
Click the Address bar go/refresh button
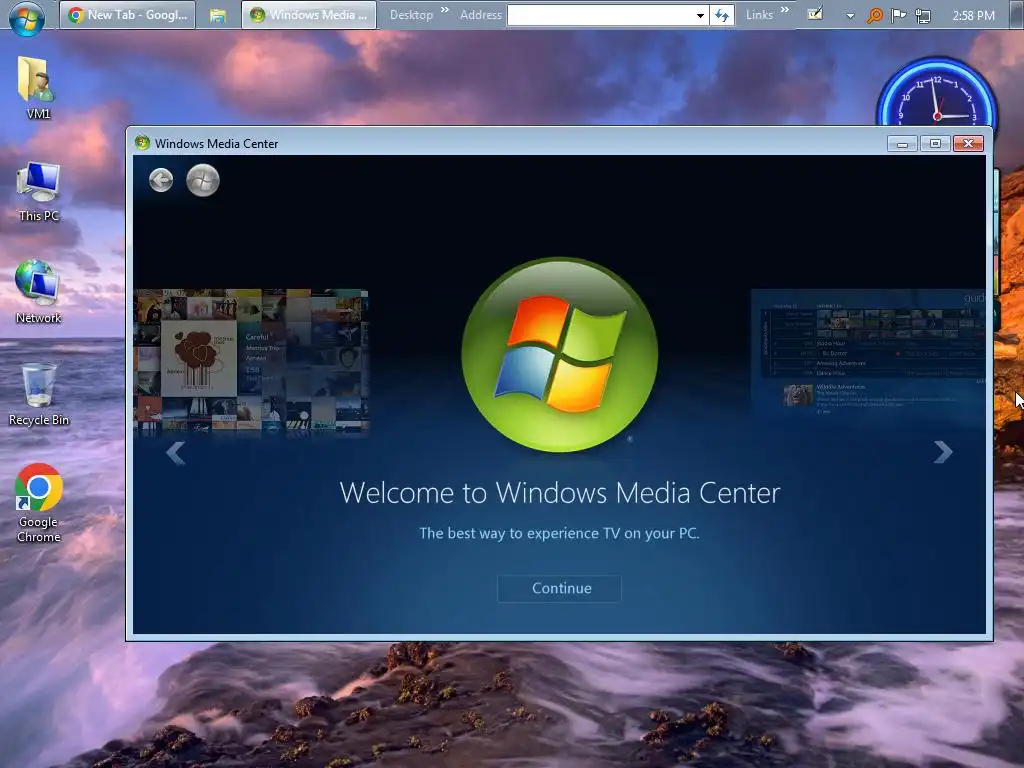click(x=722, y=15)
